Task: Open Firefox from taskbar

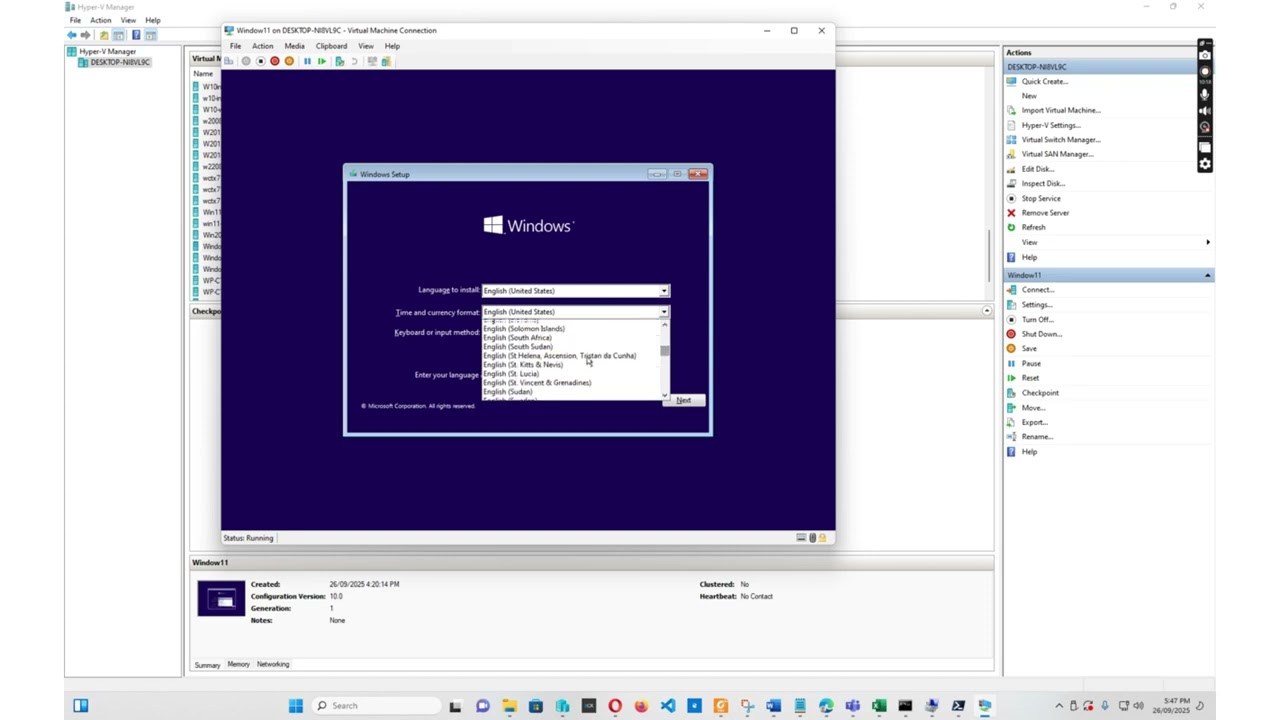Action: pos(641,706)
